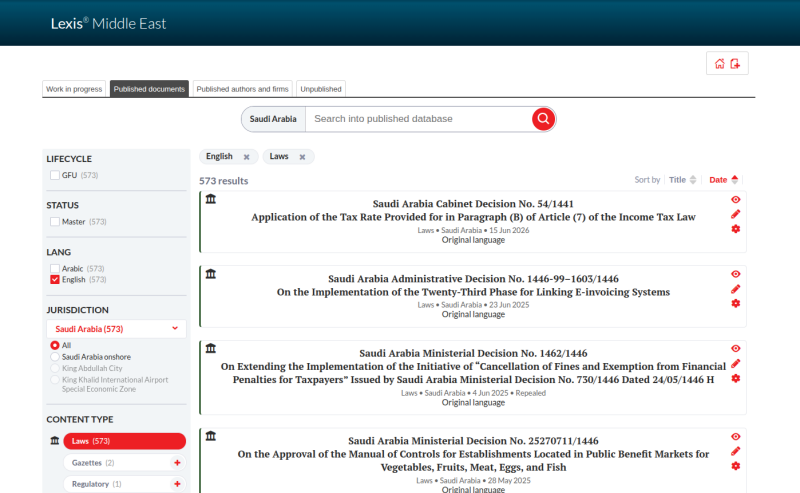
Task: Expand the Saudi Arabia (573) jurisdiction dropdown
Action: [116, 329]
